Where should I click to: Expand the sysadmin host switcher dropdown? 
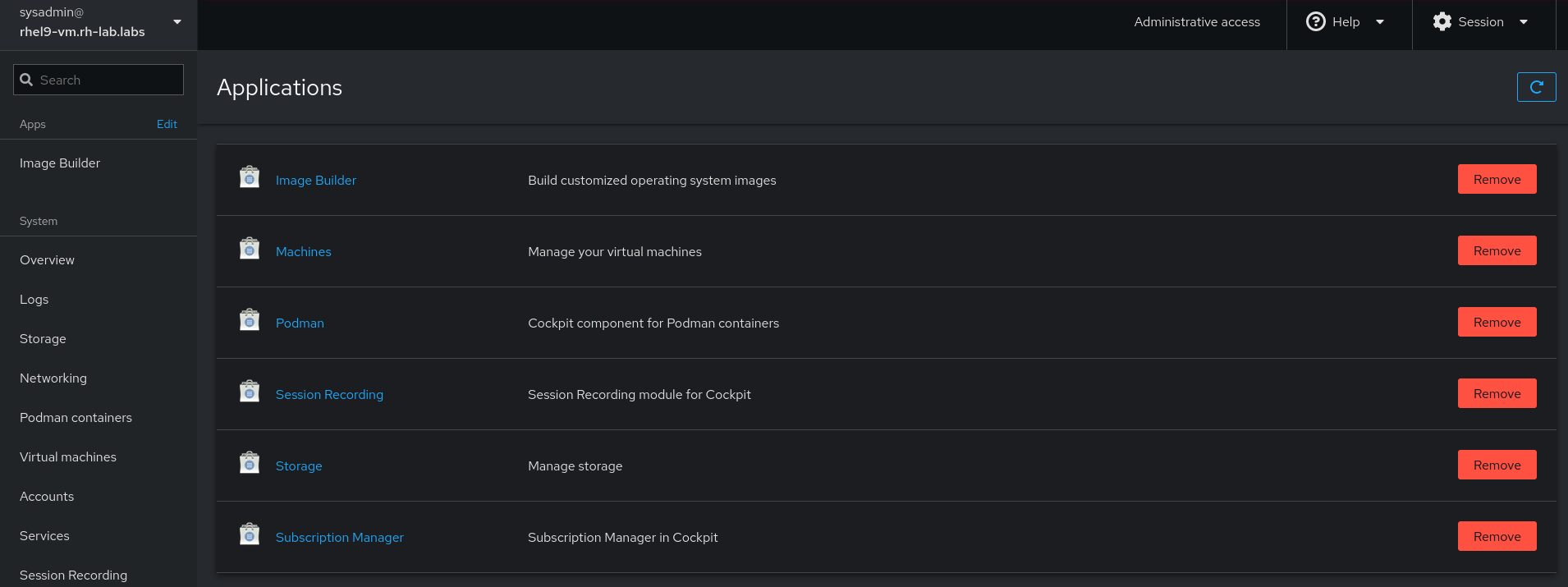[177, 22]
